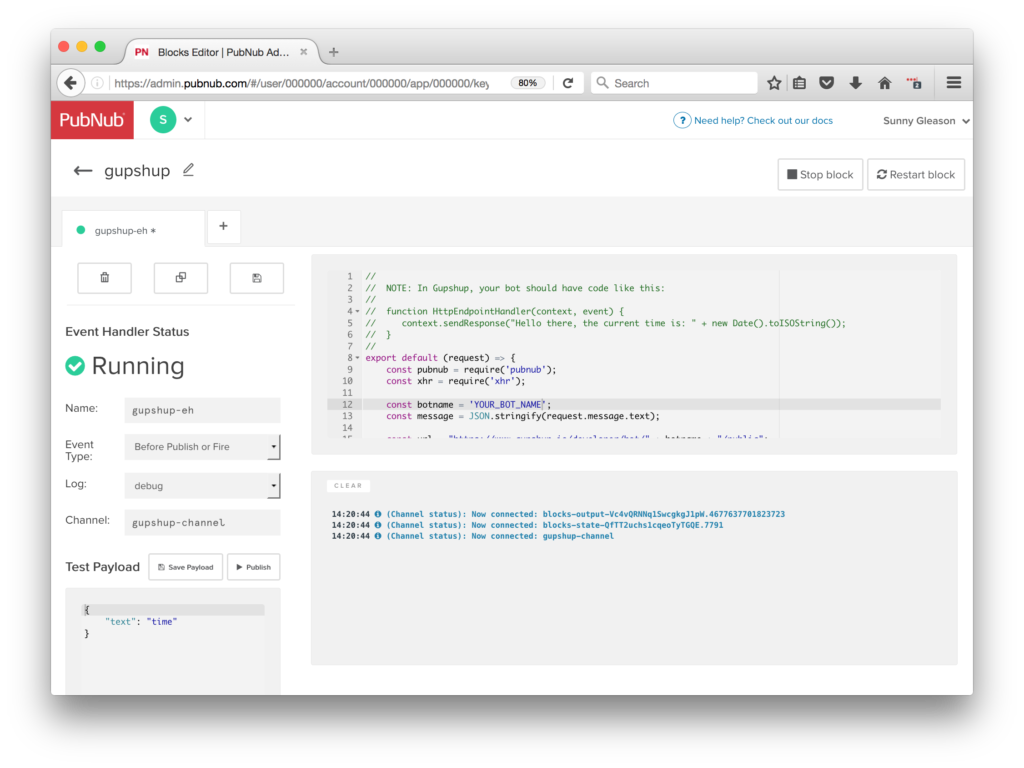The width and height of the screenshot is (1024, 768).
Task: Click the Firefox bookmark star icon
Action: click(x=774, y=83)
